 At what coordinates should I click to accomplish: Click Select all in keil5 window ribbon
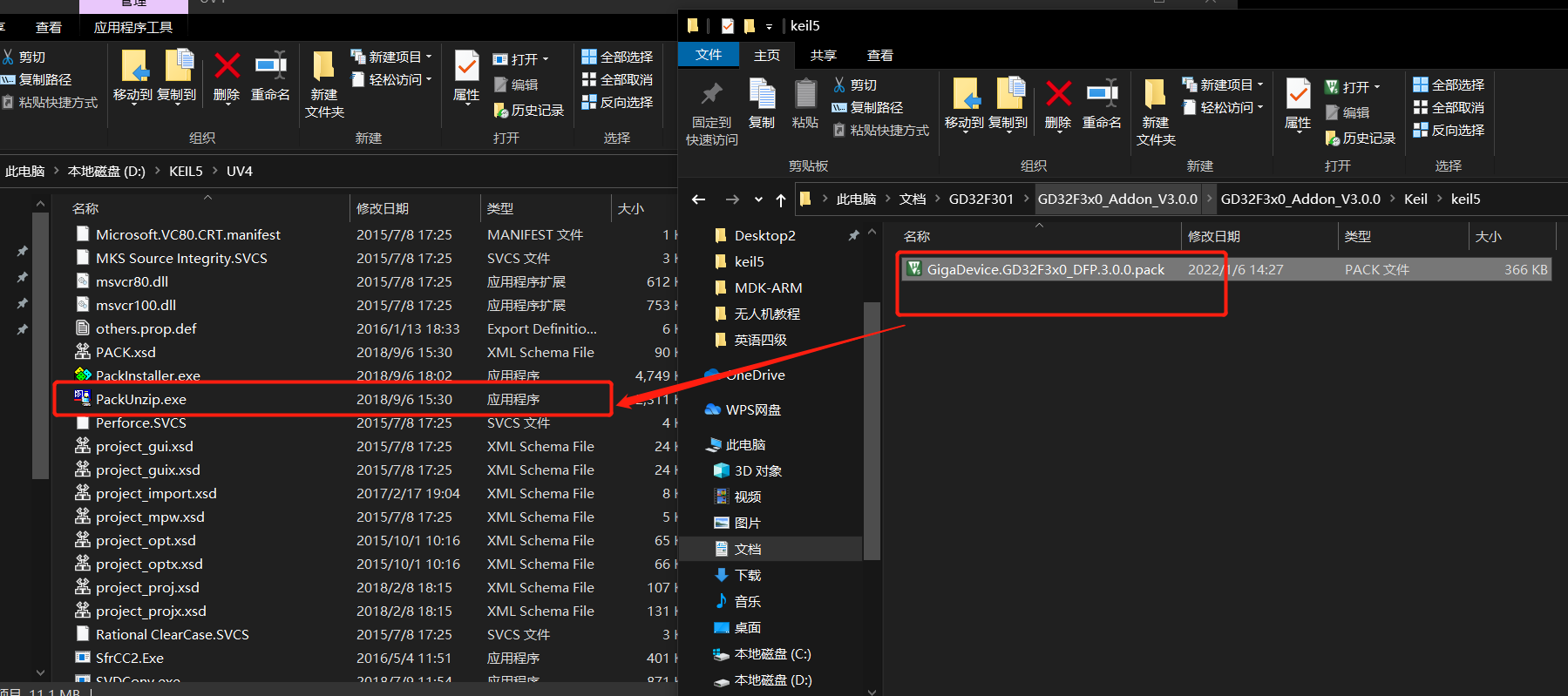[1449, 84]
